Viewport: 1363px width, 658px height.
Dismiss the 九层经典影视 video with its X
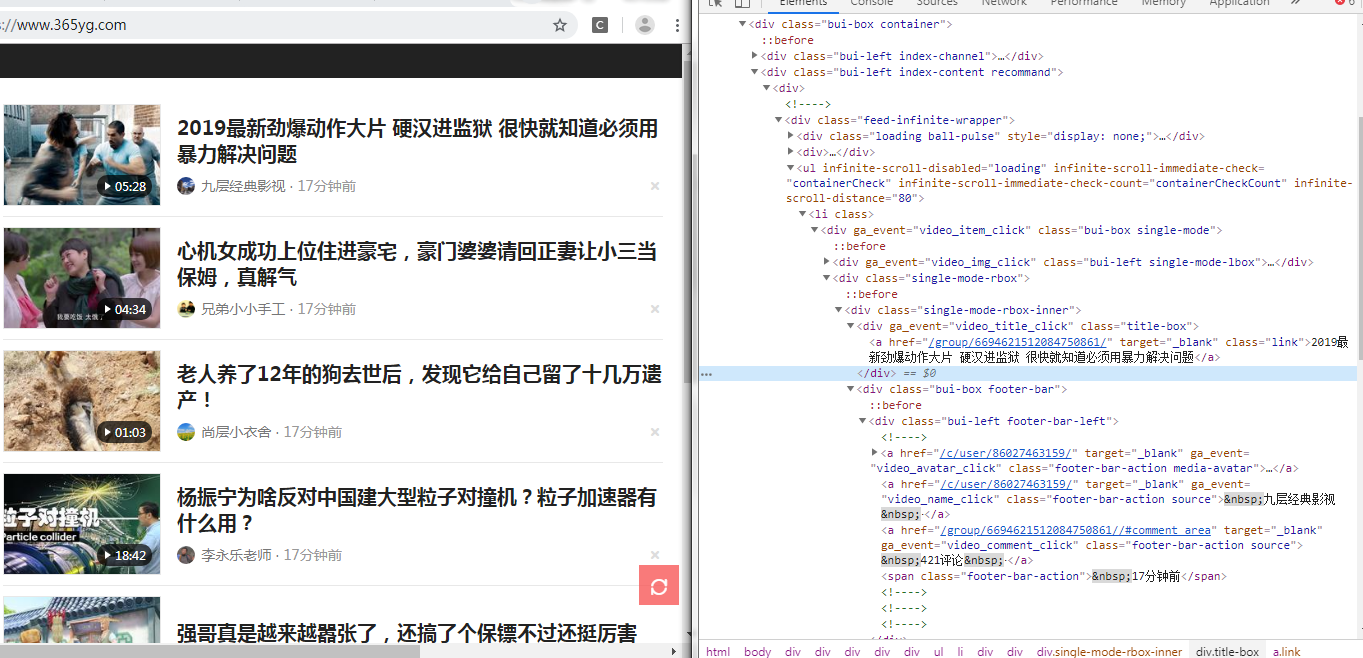tap(655, 186)
